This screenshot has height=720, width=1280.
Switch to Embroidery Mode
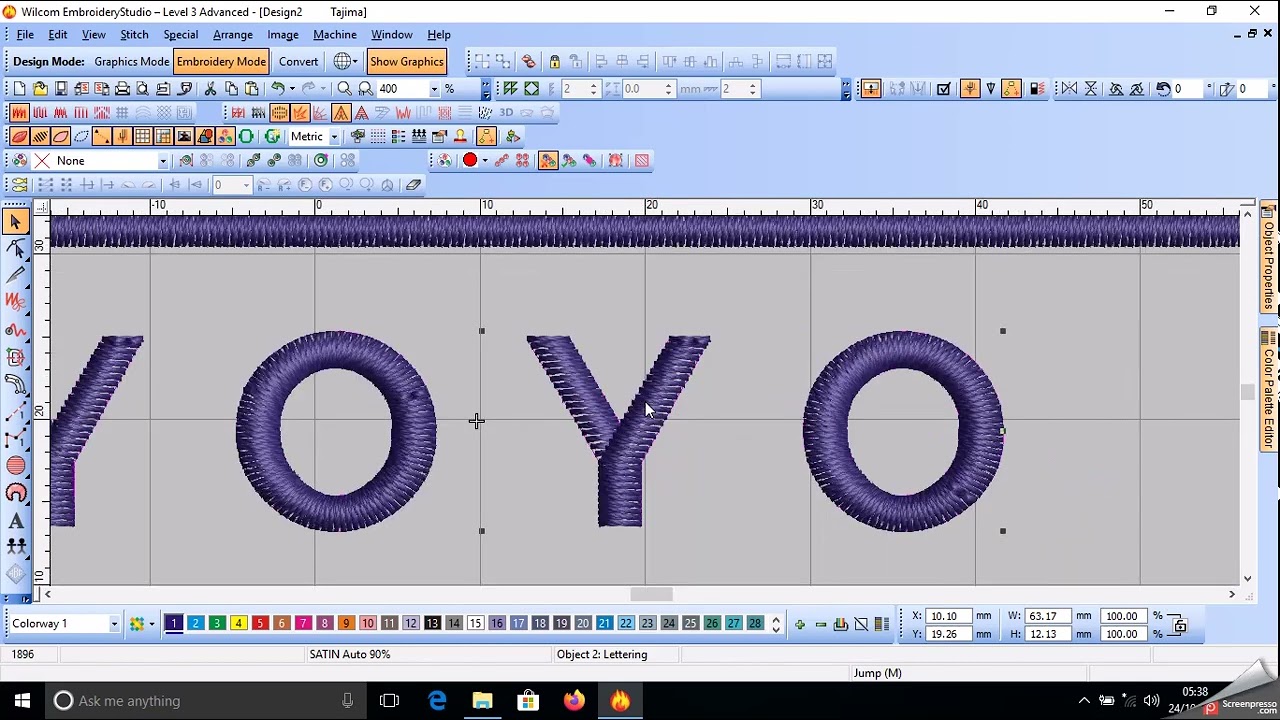click(x=221, y=62)
